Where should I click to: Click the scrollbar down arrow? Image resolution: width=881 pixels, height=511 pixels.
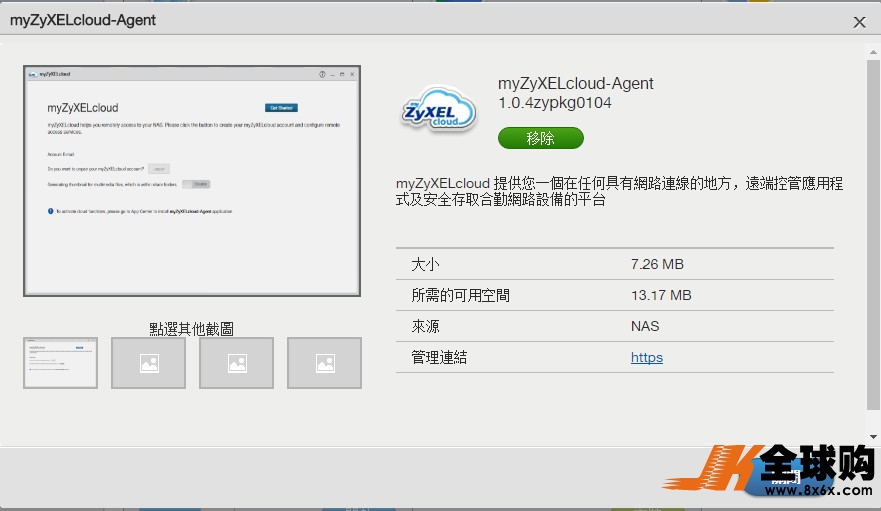pyautogui.click(x=873, y=437)
